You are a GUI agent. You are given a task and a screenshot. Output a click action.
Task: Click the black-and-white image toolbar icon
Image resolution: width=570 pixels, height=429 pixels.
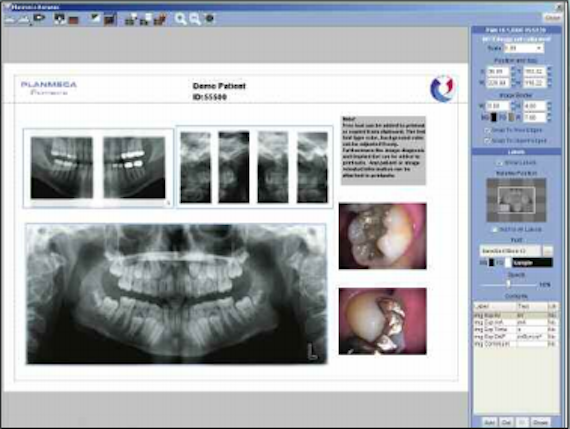click(x=59, y=19)
